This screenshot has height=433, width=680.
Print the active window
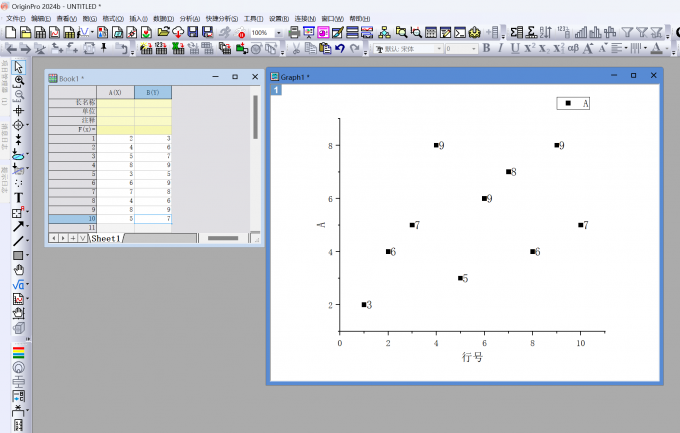click(294, 32)
